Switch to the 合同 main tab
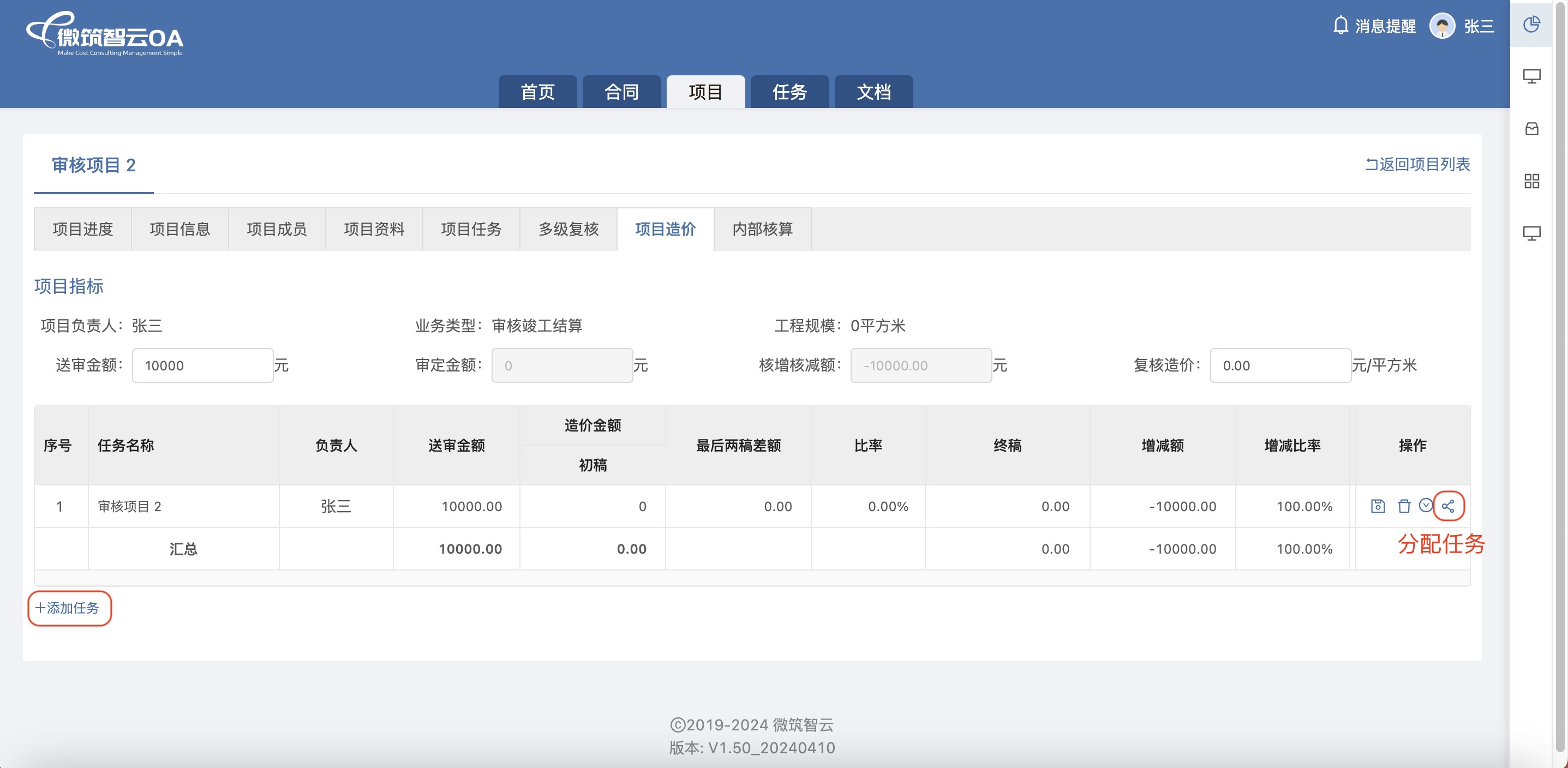 click(621, 92)
